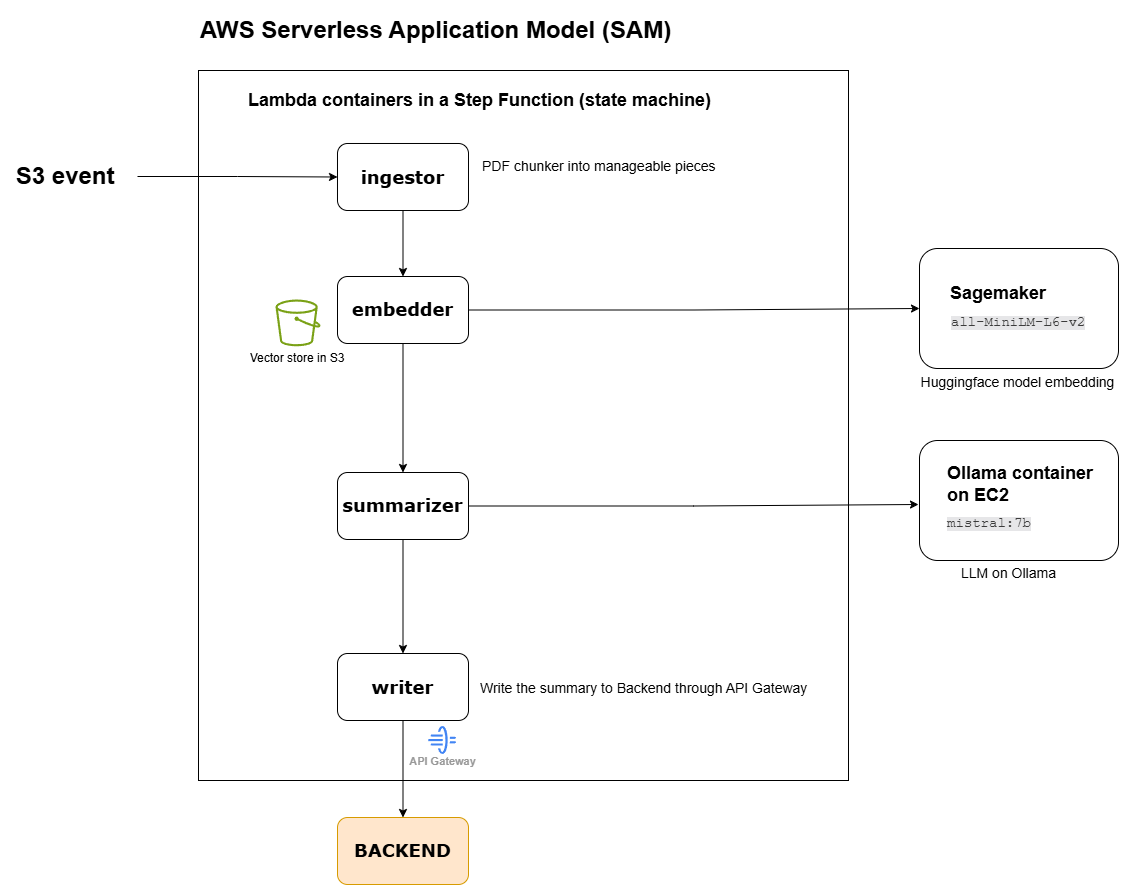Select the Ollama container on EC2 box
1127x885 pixels.
point(1018,500)
